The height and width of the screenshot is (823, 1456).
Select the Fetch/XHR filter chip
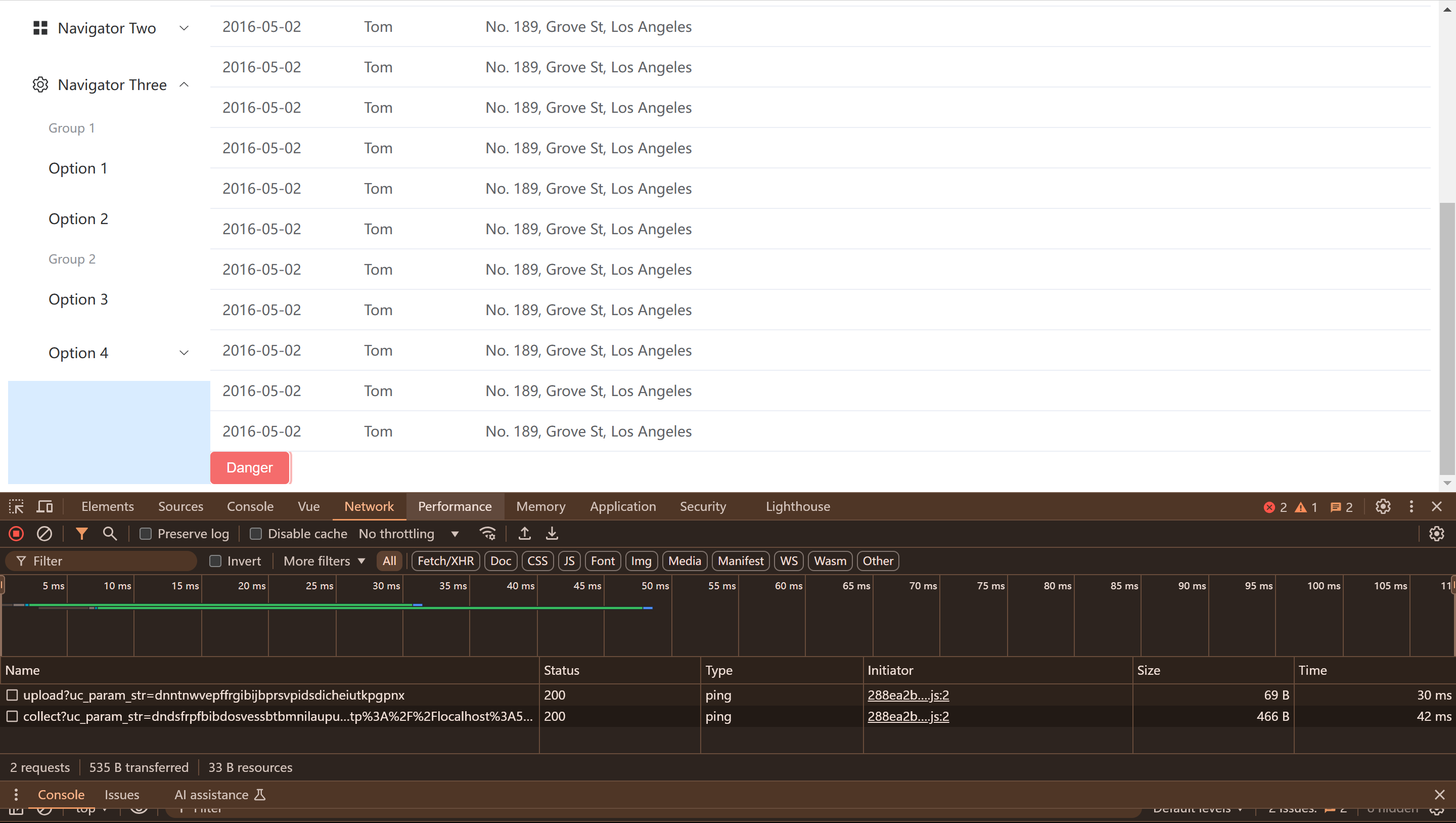(445, 560)
